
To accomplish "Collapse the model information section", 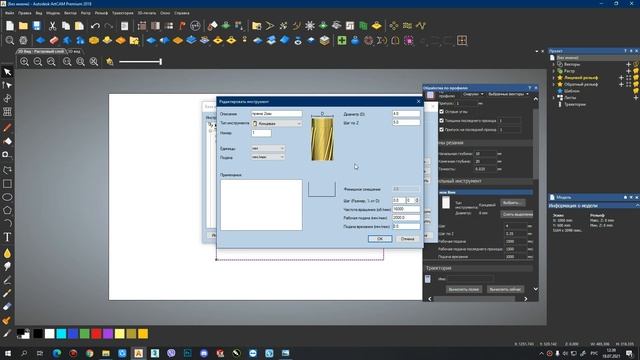I will pos(637,206).
